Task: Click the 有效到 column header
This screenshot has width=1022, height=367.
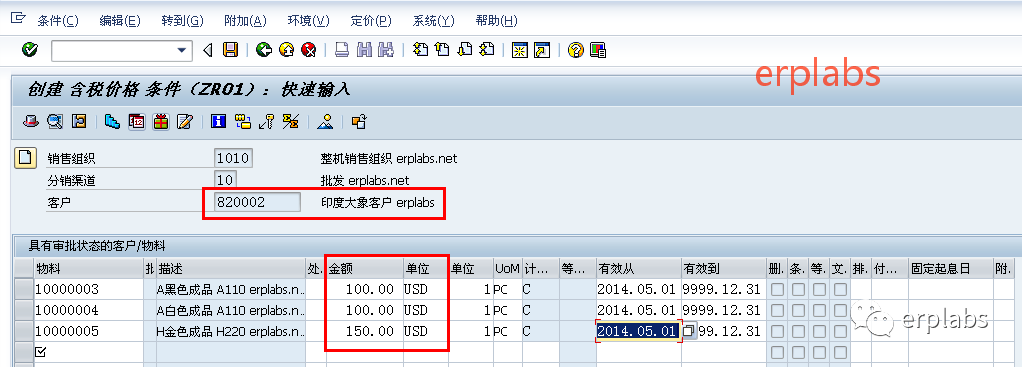Action: pos(723,268)
